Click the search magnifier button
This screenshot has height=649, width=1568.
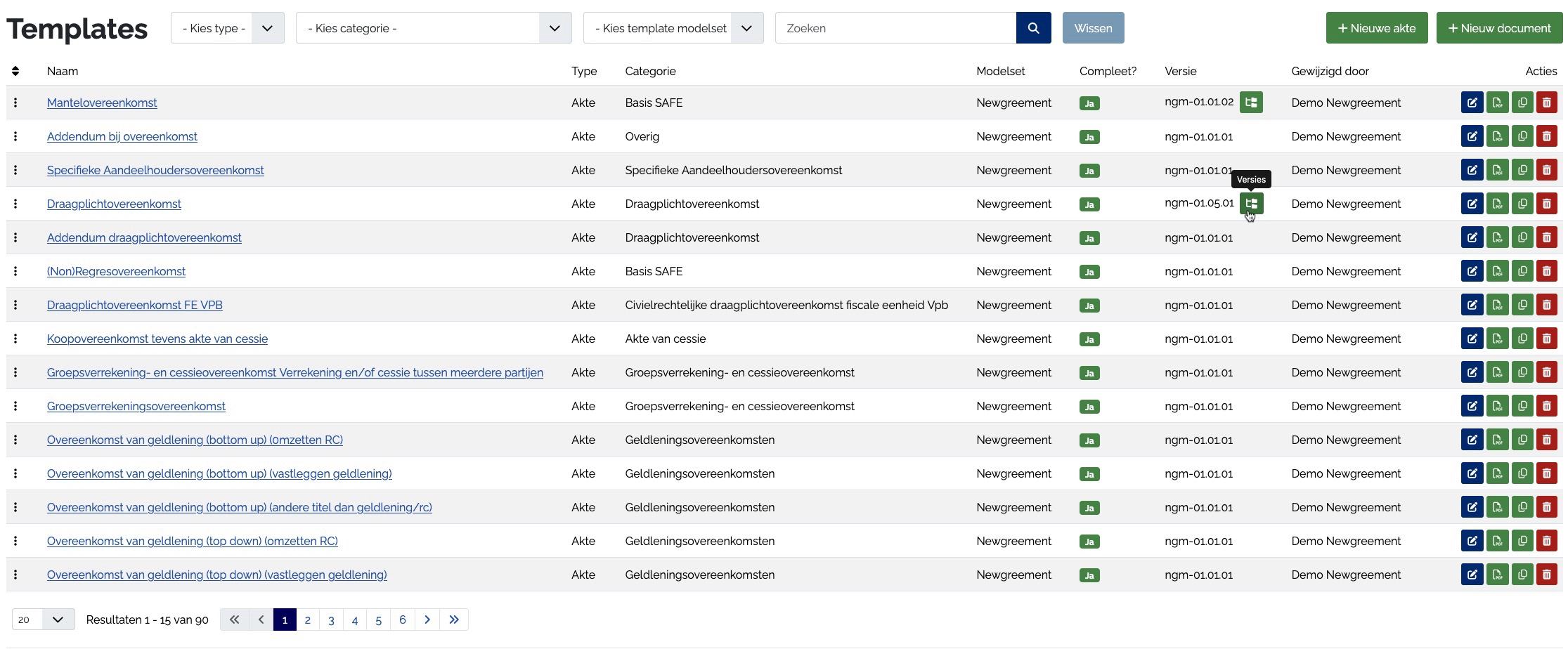pos(1033,28)
